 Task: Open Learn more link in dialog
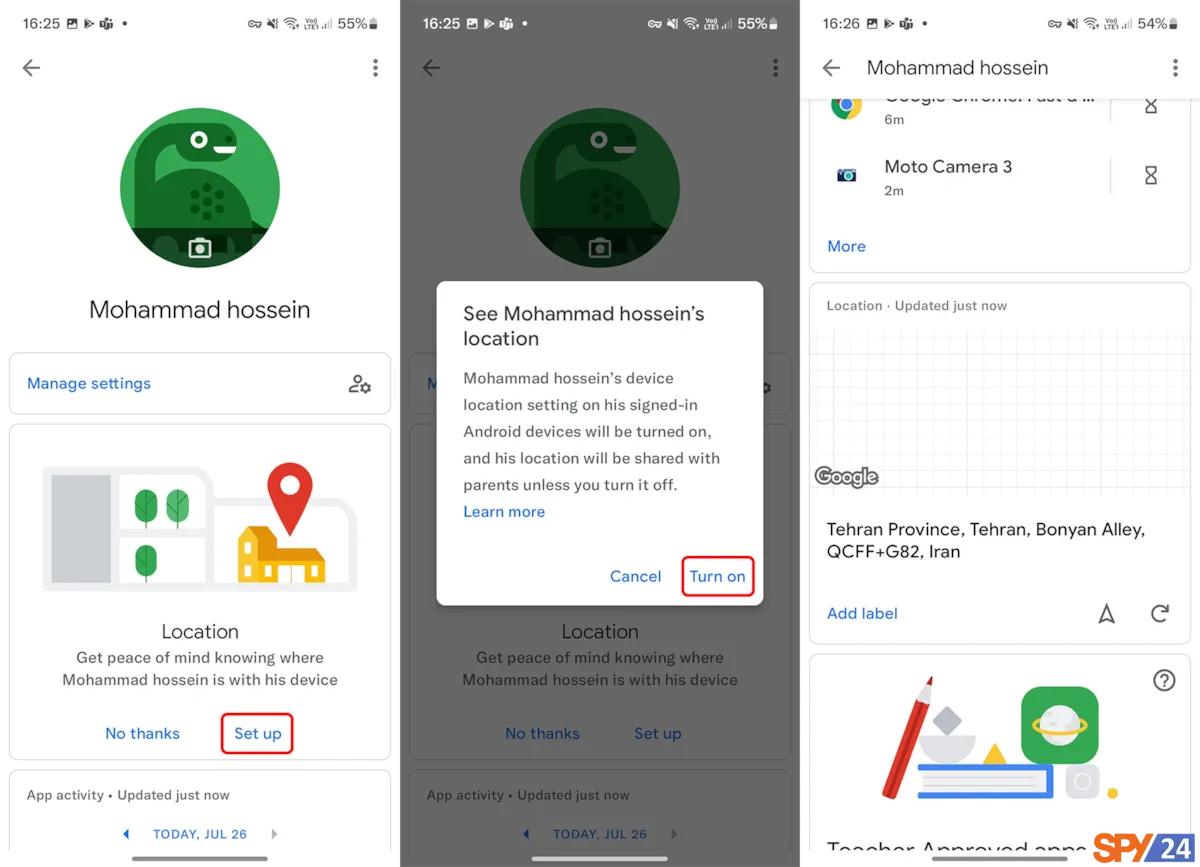(504, 511)
